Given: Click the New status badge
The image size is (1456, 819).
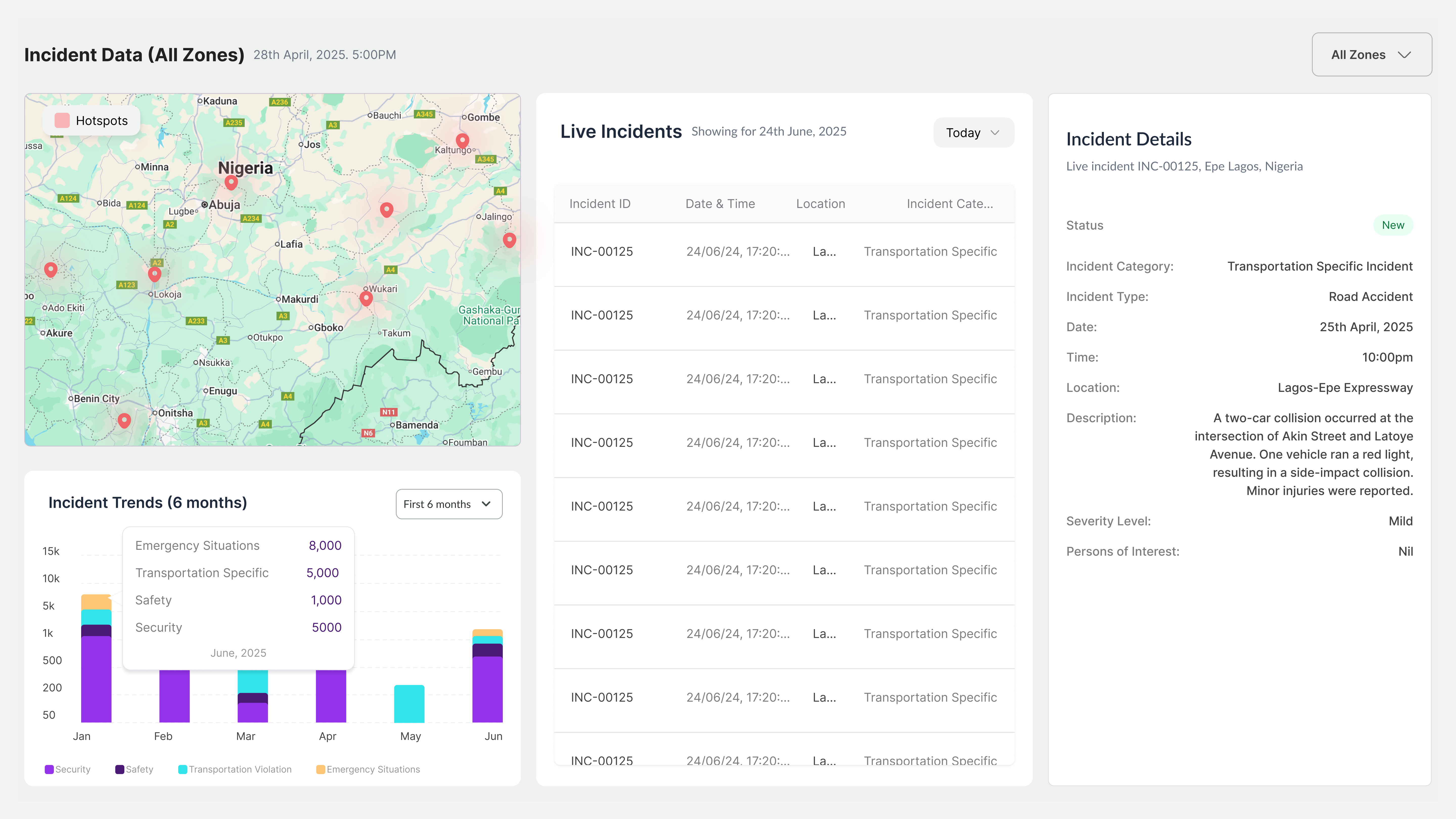Looking at the screenshot, I should pos(1393,225).
